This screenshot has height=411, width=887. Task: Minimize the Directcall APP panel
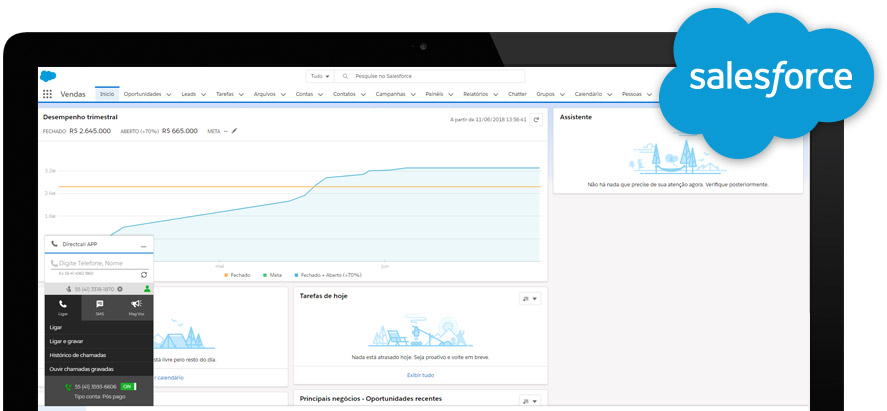144,245
